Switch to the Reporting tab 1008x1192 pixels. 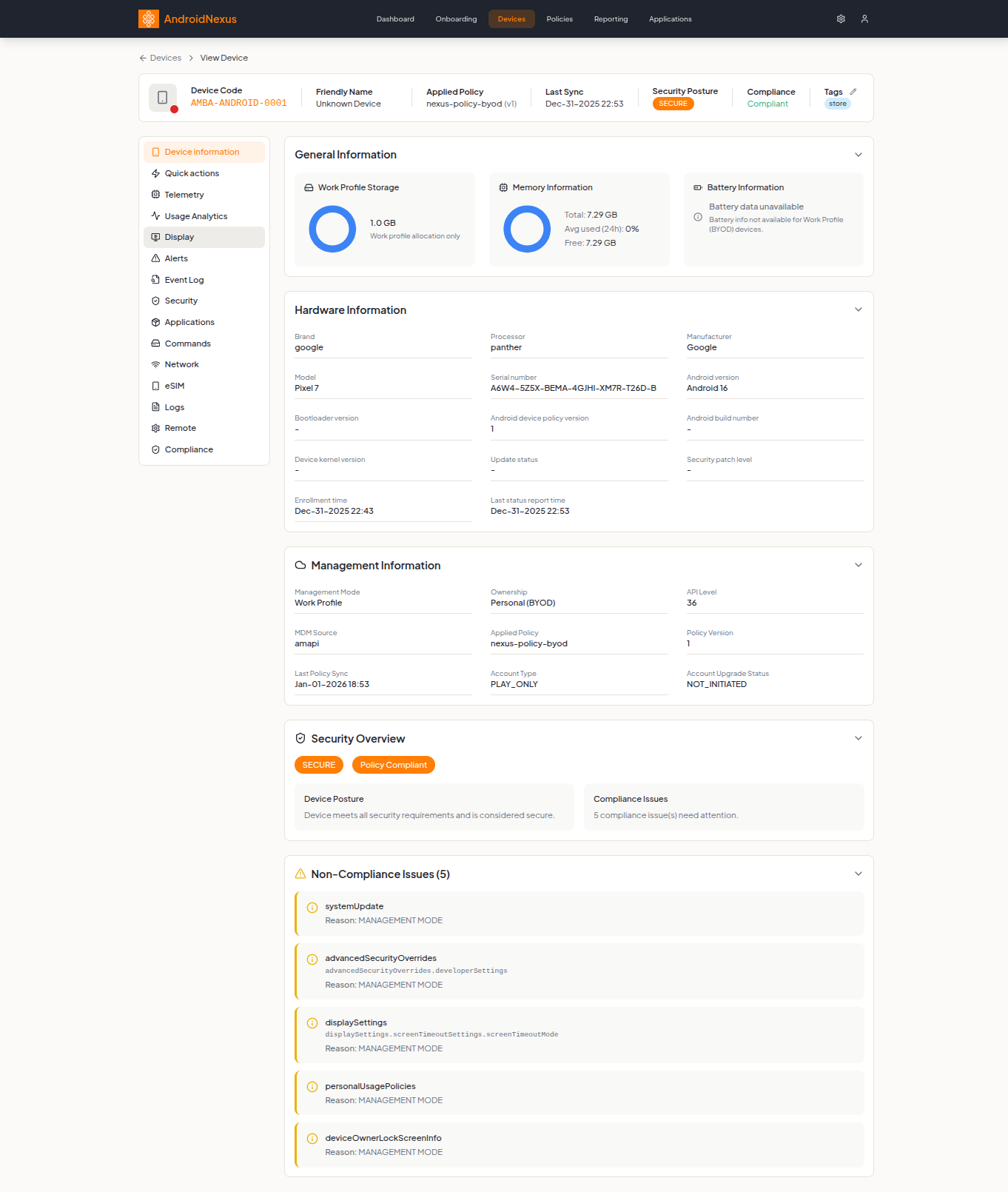(x=611, y=19)
